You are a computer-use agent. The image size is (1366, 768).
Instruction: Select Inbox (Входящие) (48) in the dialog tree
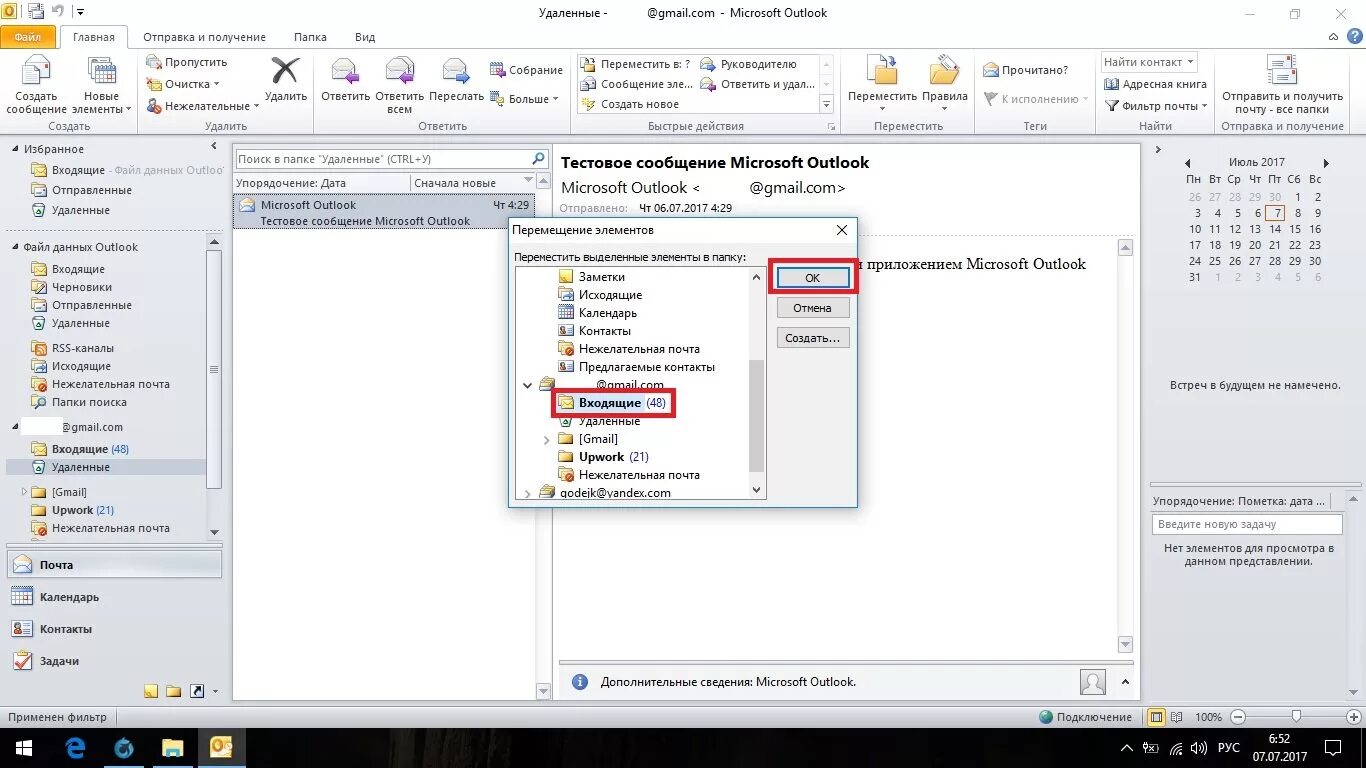(x=613, y=403)
